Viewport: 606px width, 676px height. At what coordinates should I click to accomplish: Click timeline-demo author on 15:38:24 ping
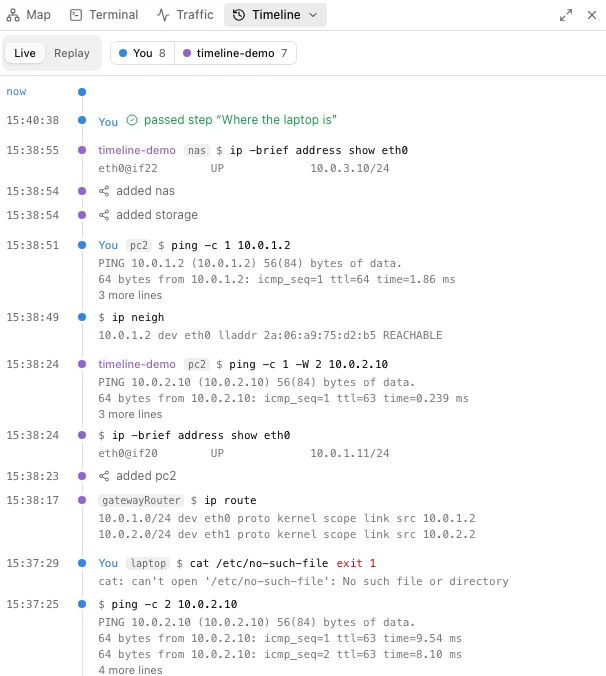137,364
